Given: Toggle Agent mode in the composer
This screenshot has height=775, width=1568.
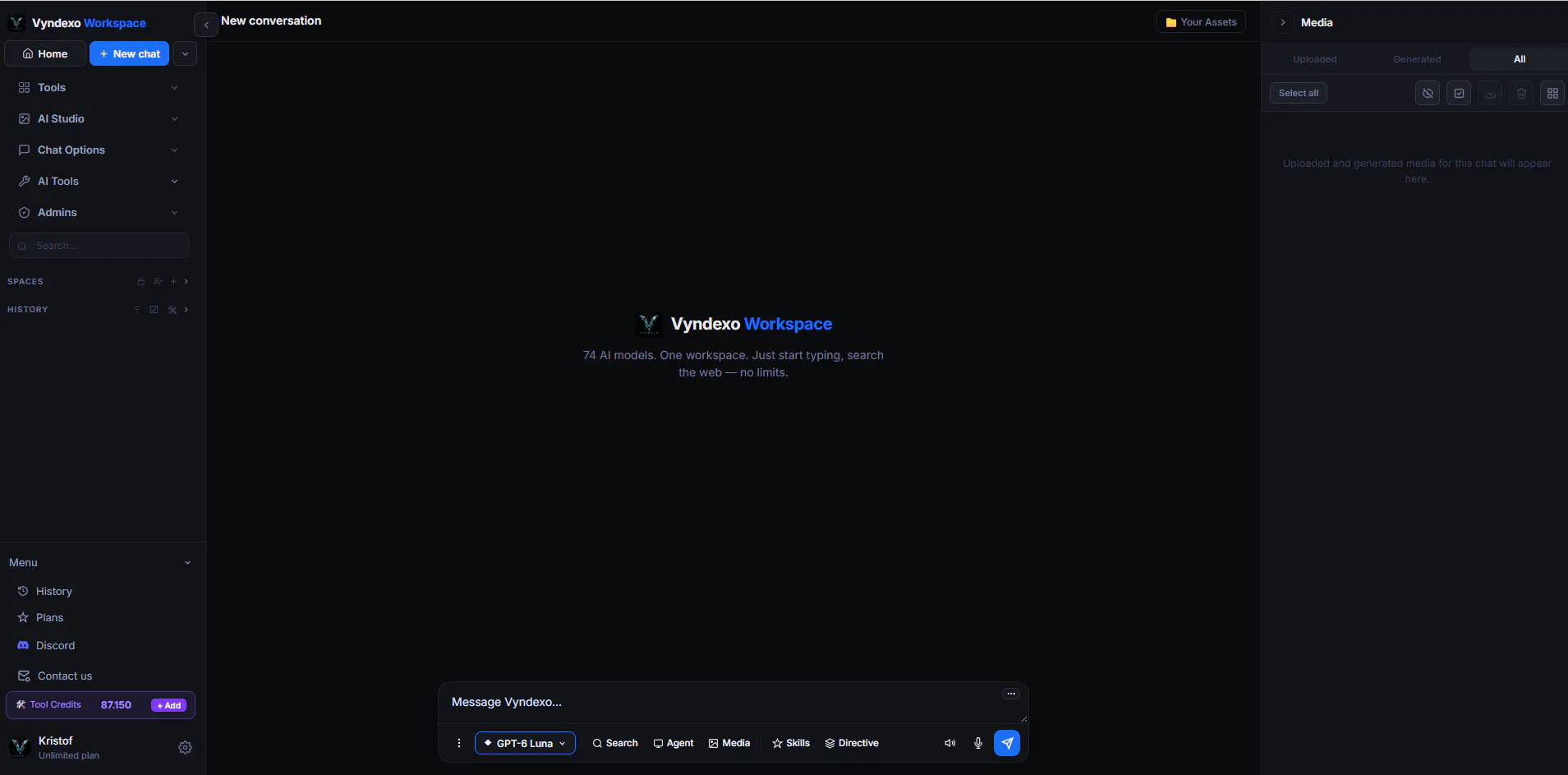Looking at the screenshot, I should [x=674, y=743].
